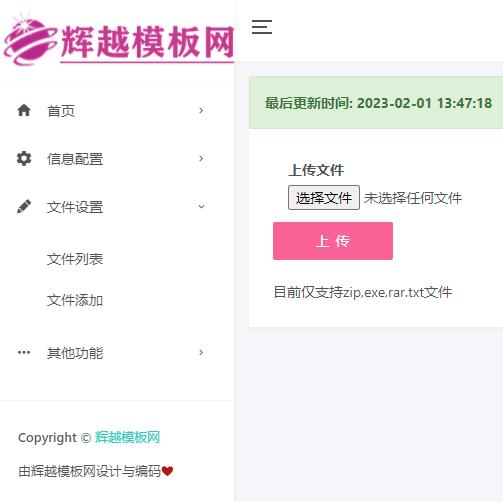Click the red heart icon in footer
The width and height of the screenshot is (503, 502).
click(x=167, y=471)
